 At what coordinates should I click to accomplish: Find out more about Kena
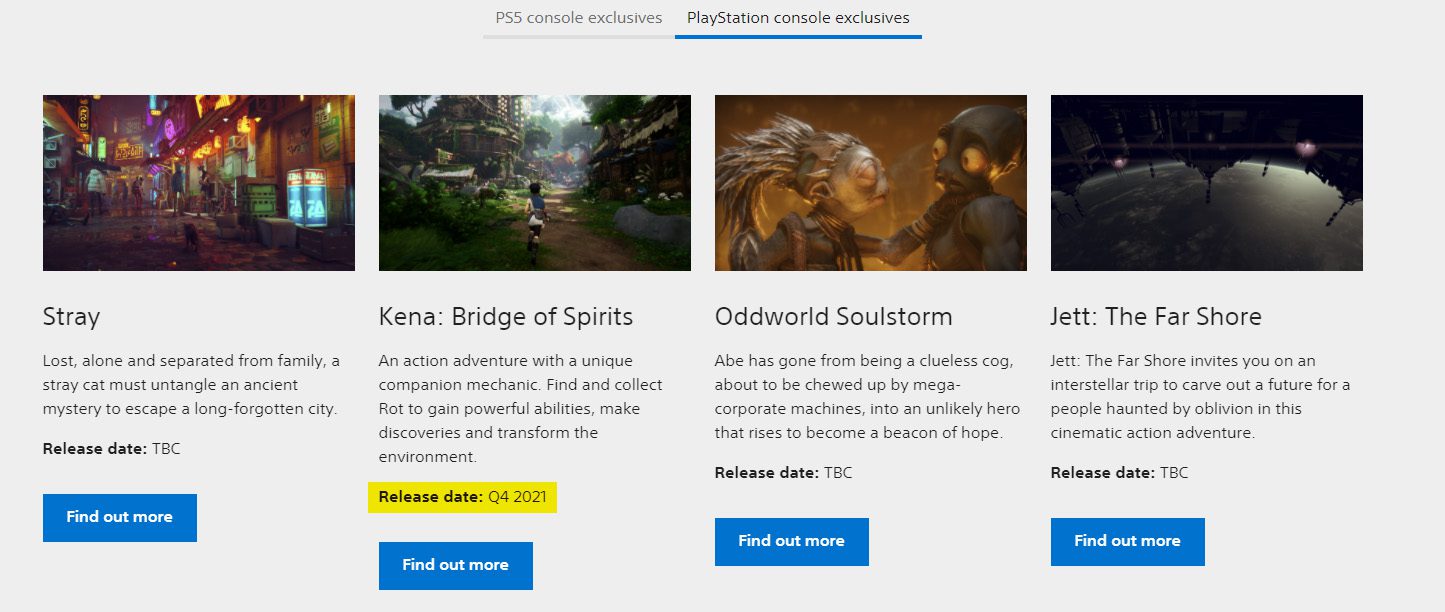(456, 565)
